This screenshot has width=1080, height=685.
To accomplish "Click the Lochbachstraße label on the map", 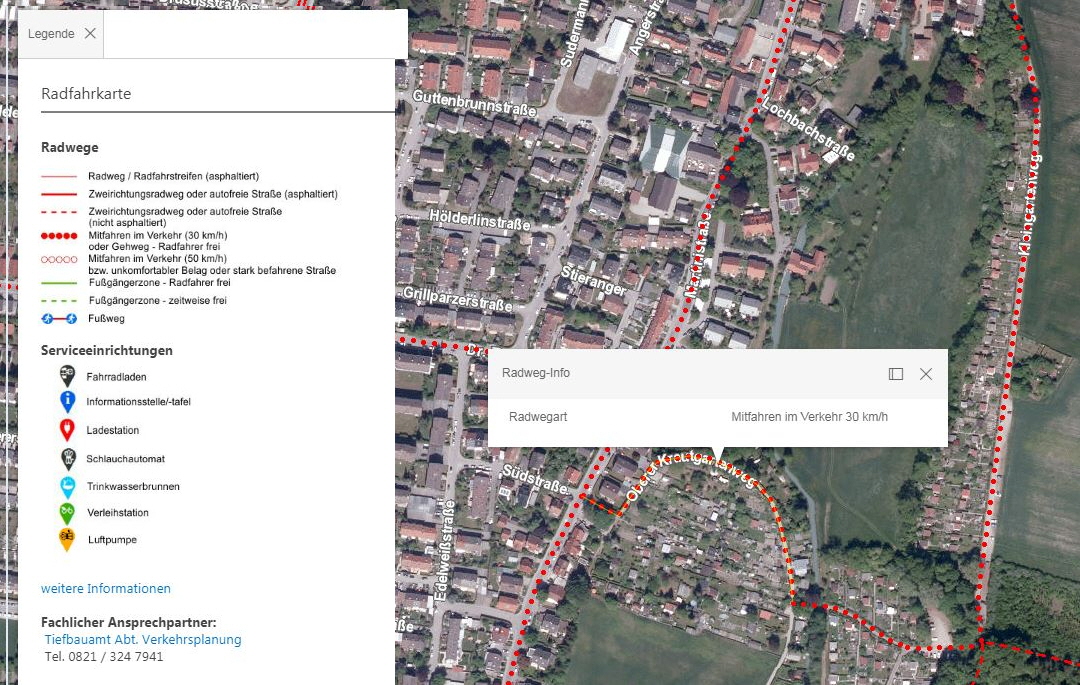I will tap(810, 130).
